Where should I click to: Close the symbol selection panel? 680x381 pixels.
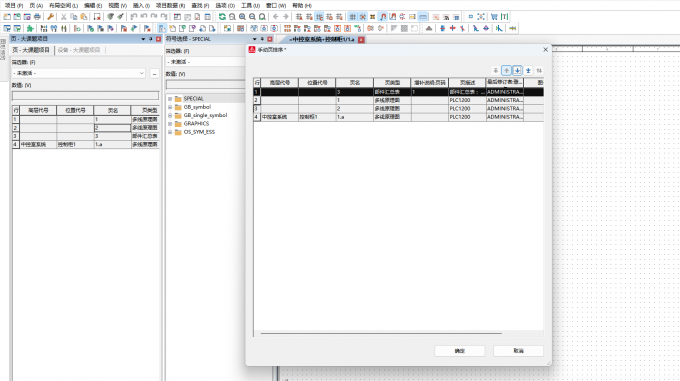[270, 39]
